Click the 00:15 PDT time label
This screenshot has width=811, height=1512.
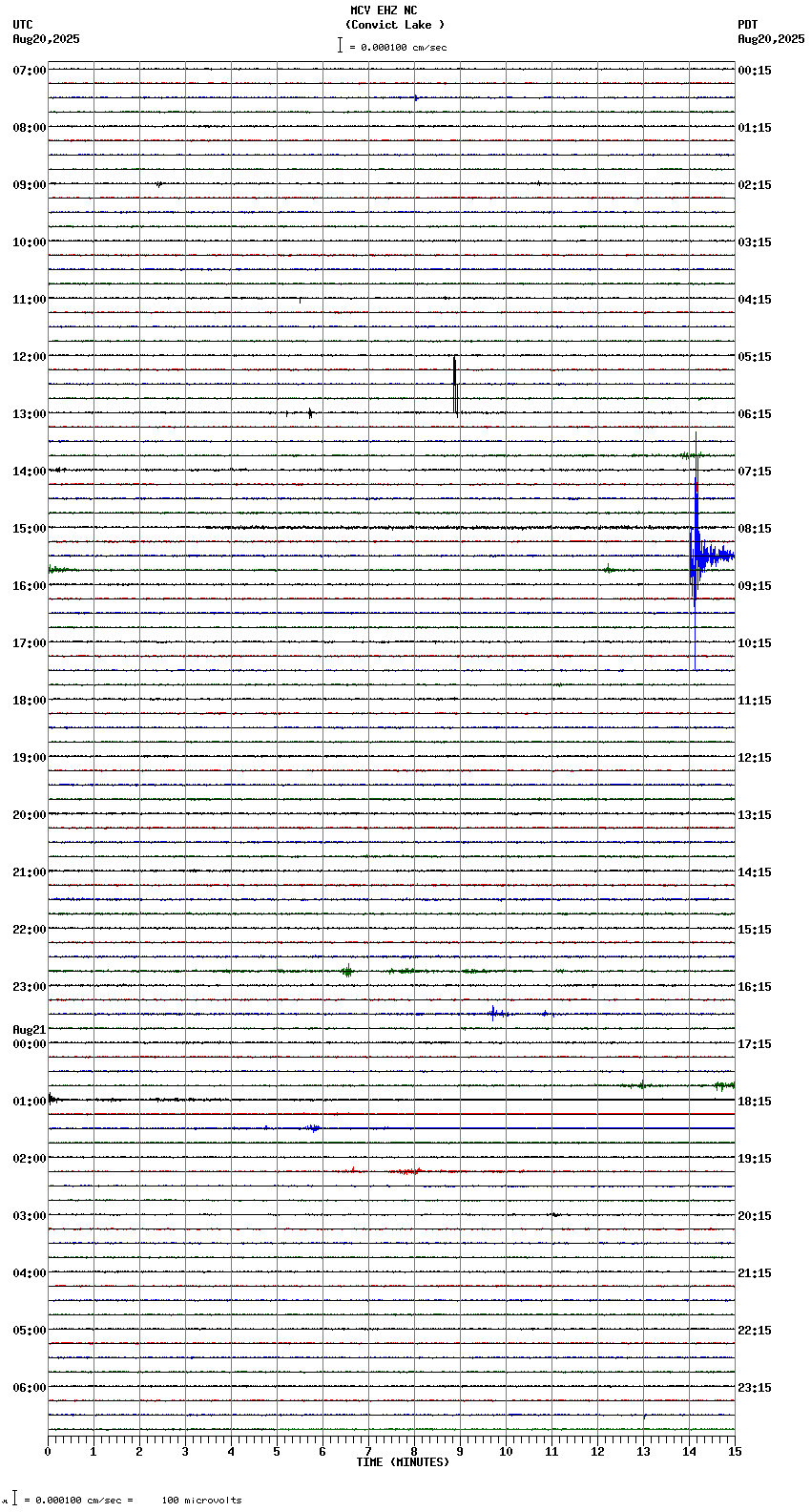(x=755, y=71)
